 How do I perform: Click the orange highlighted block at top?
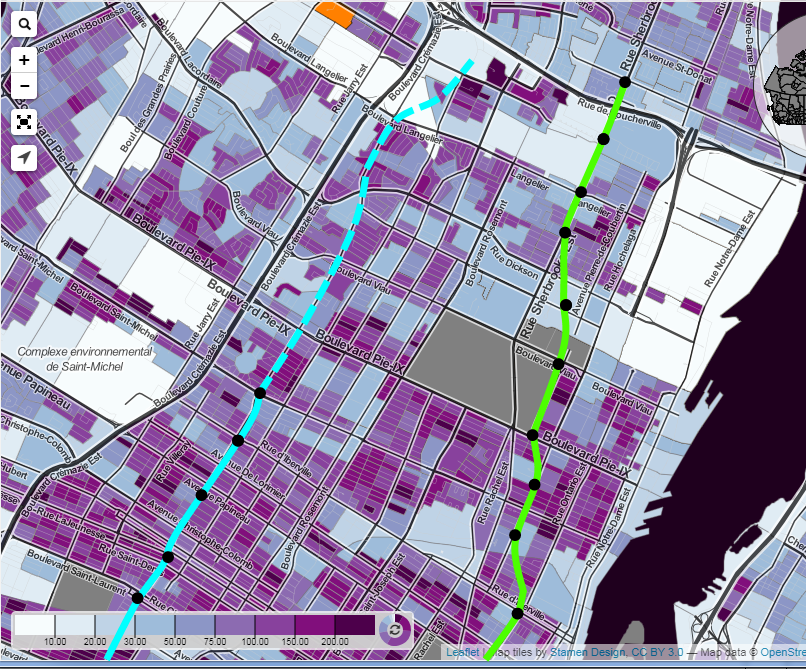pos(334,12)
